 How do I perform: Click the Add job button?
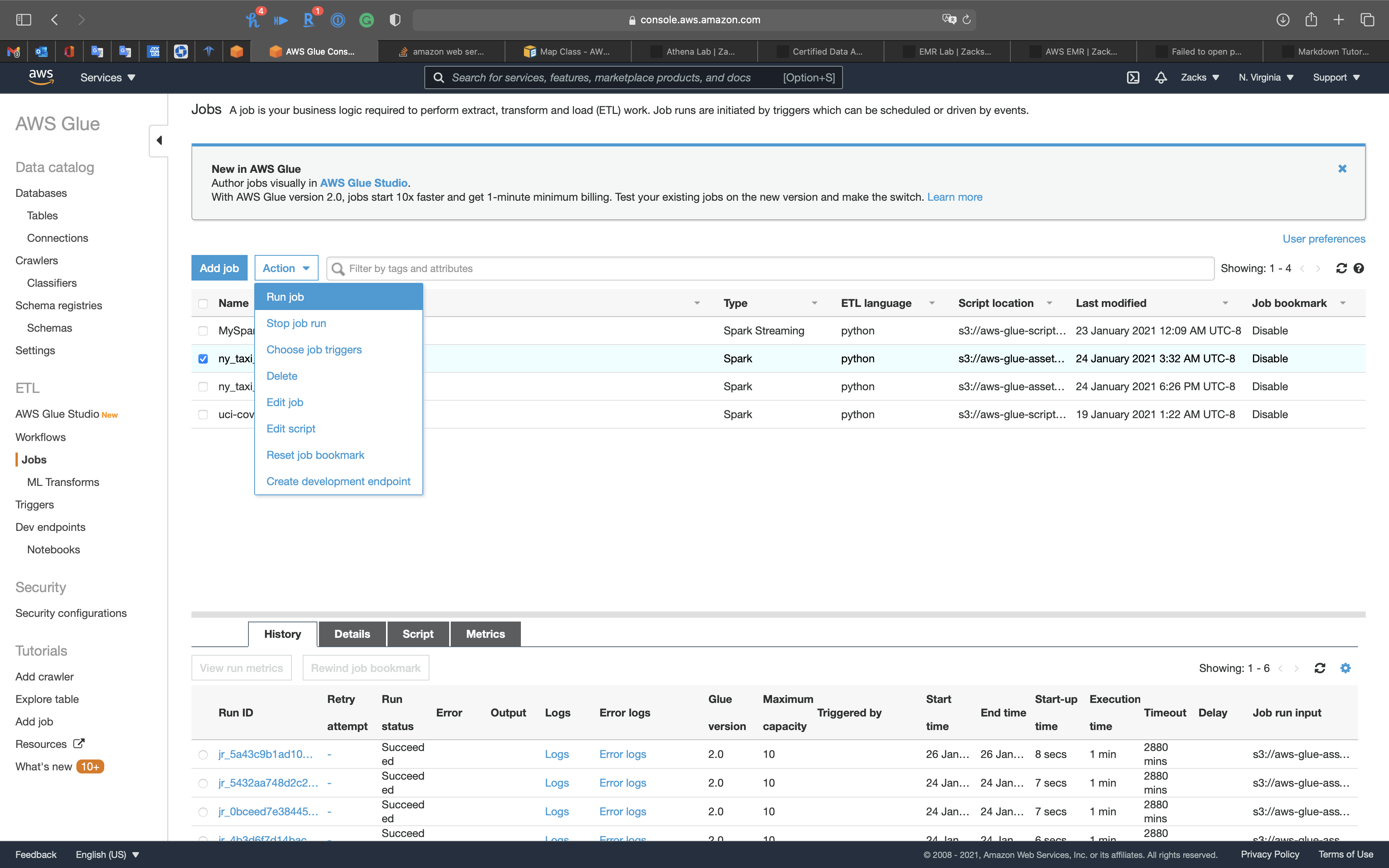click(x=219, y=268)
